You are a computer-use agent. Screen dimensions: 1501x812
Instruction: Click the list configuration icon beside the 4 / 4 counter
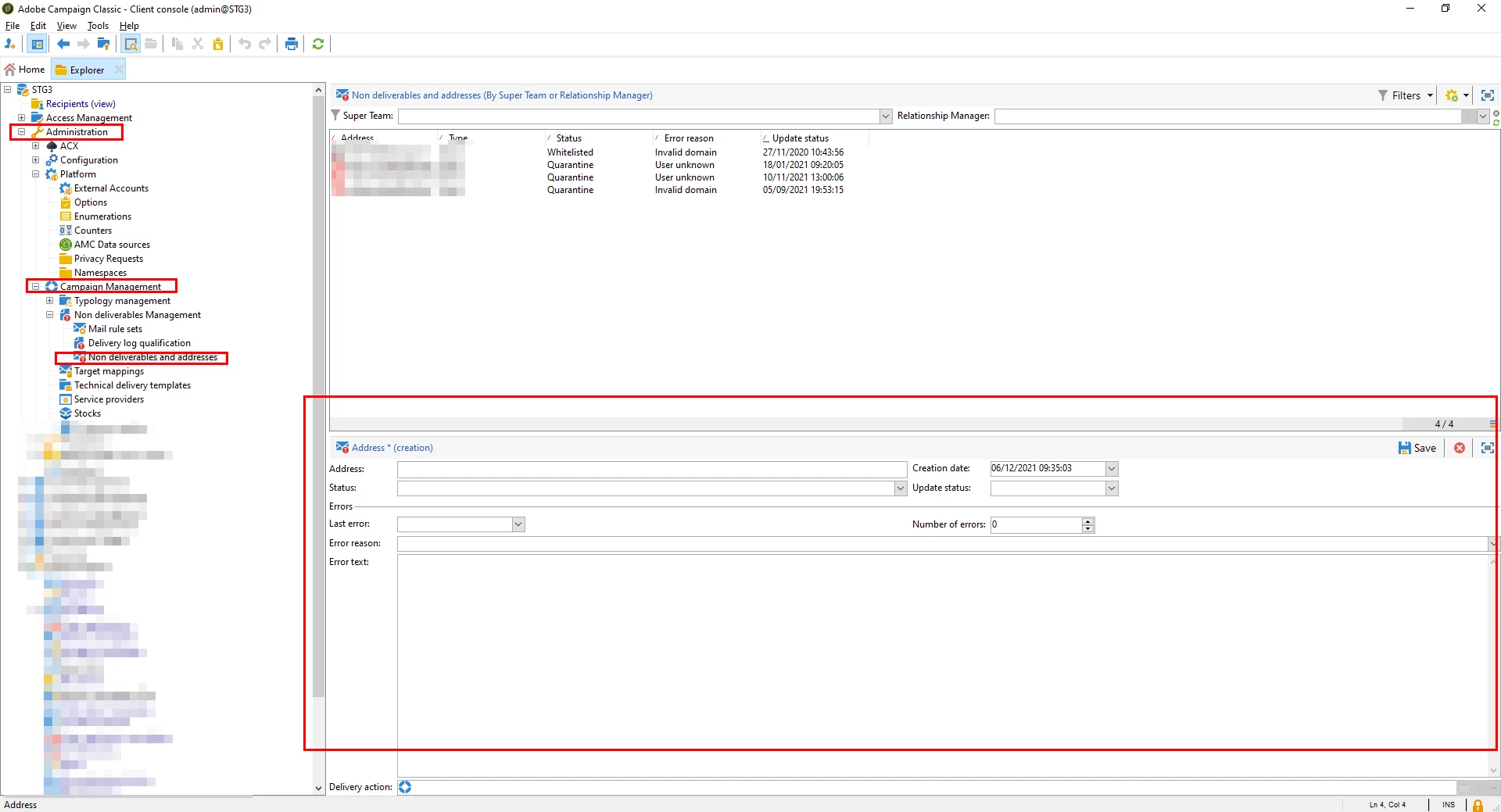click(1492, 424)
